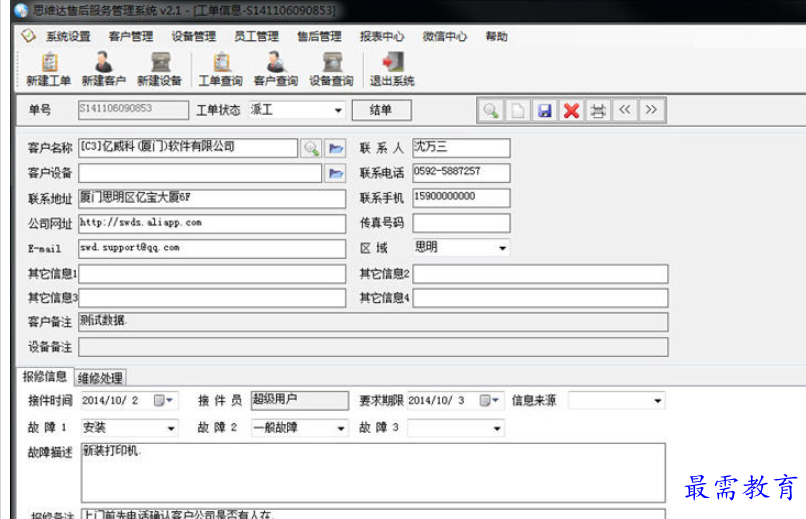This screenshot has width=806, height=519.
Task: Click the 退出系统 exit icon
Action: tap(392, 68)
